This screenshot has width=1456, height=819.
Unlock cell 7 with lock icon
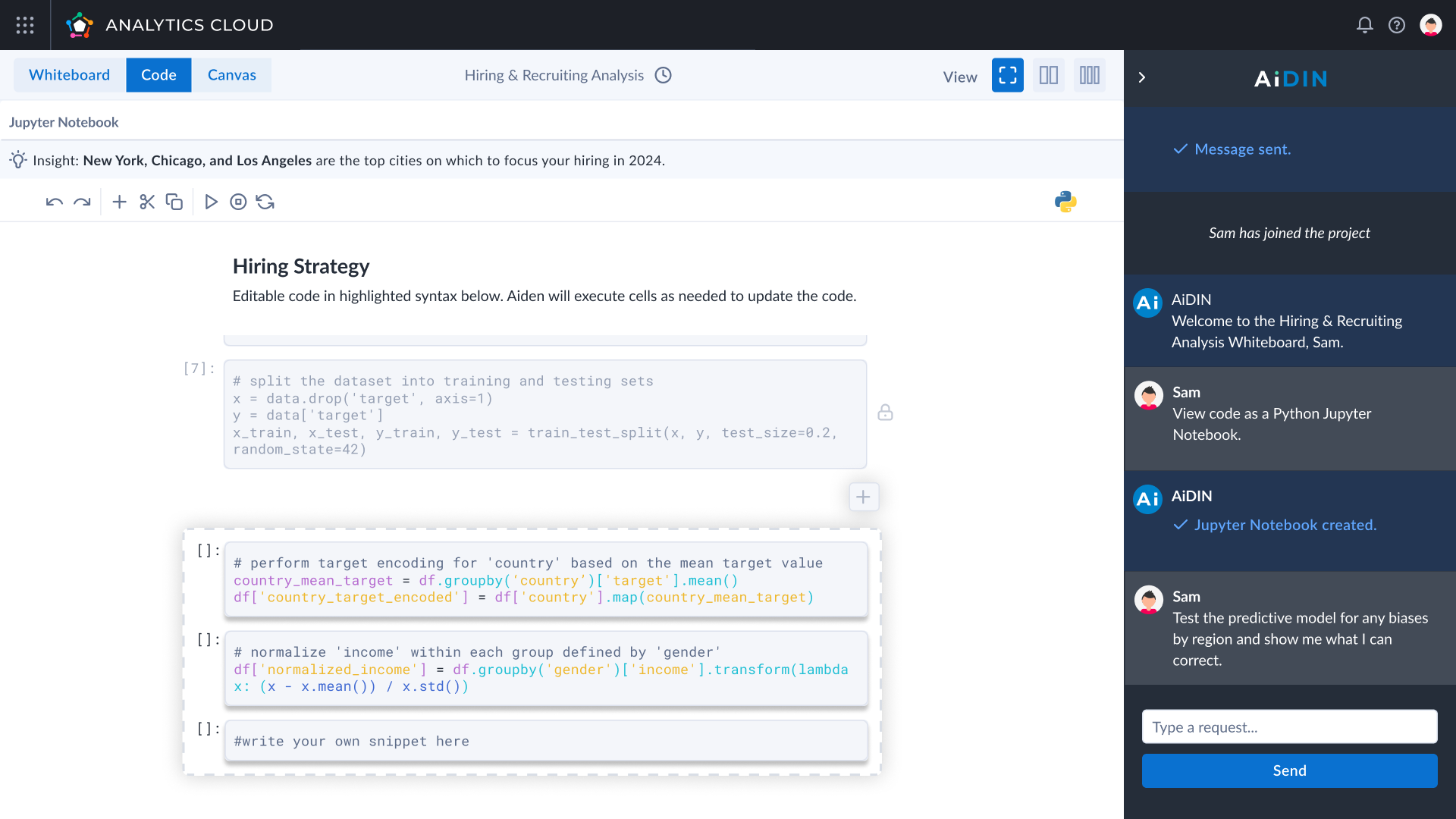click(885, 413)
